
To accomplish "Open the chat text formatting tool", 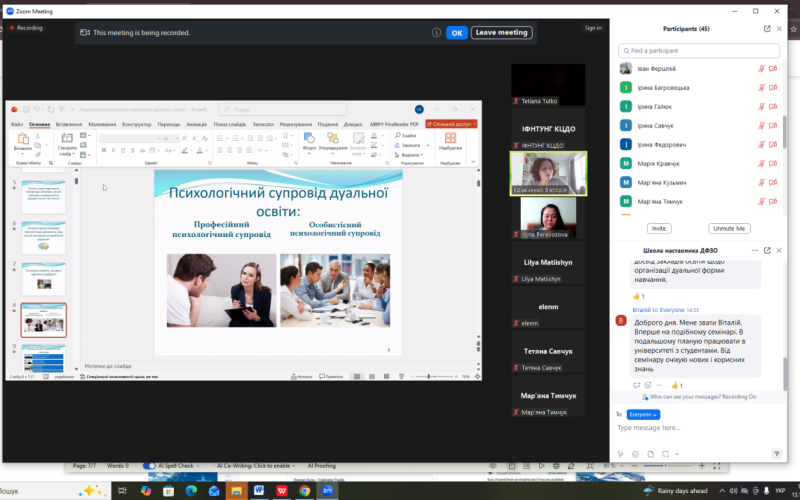I will click(x=620, y=454).
